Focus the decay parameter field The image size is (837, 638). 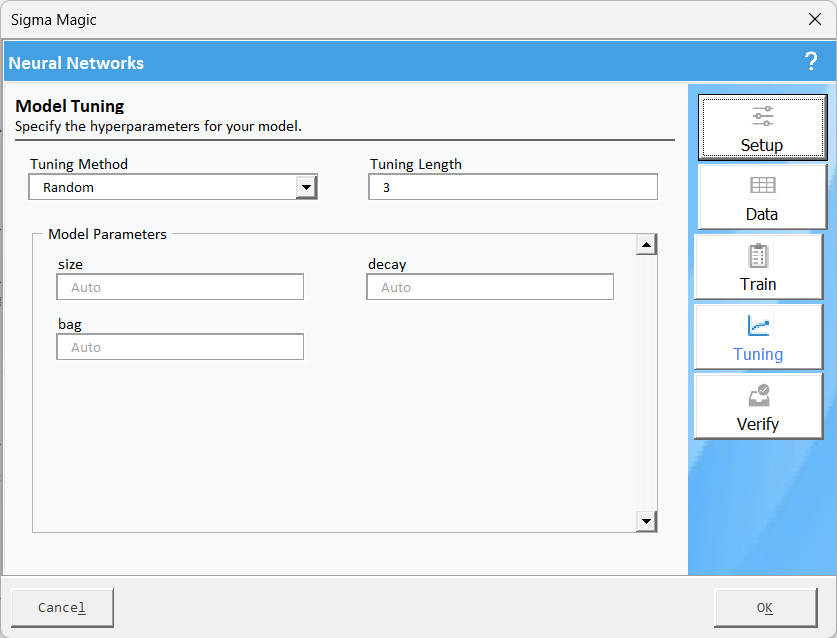[490, 287]
